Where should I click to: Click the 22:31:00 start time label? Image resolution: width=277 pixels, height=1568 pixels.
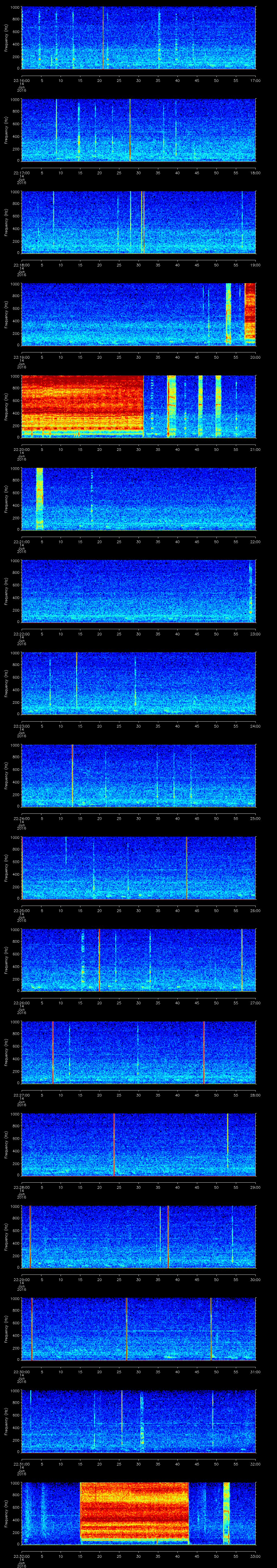22,1464
